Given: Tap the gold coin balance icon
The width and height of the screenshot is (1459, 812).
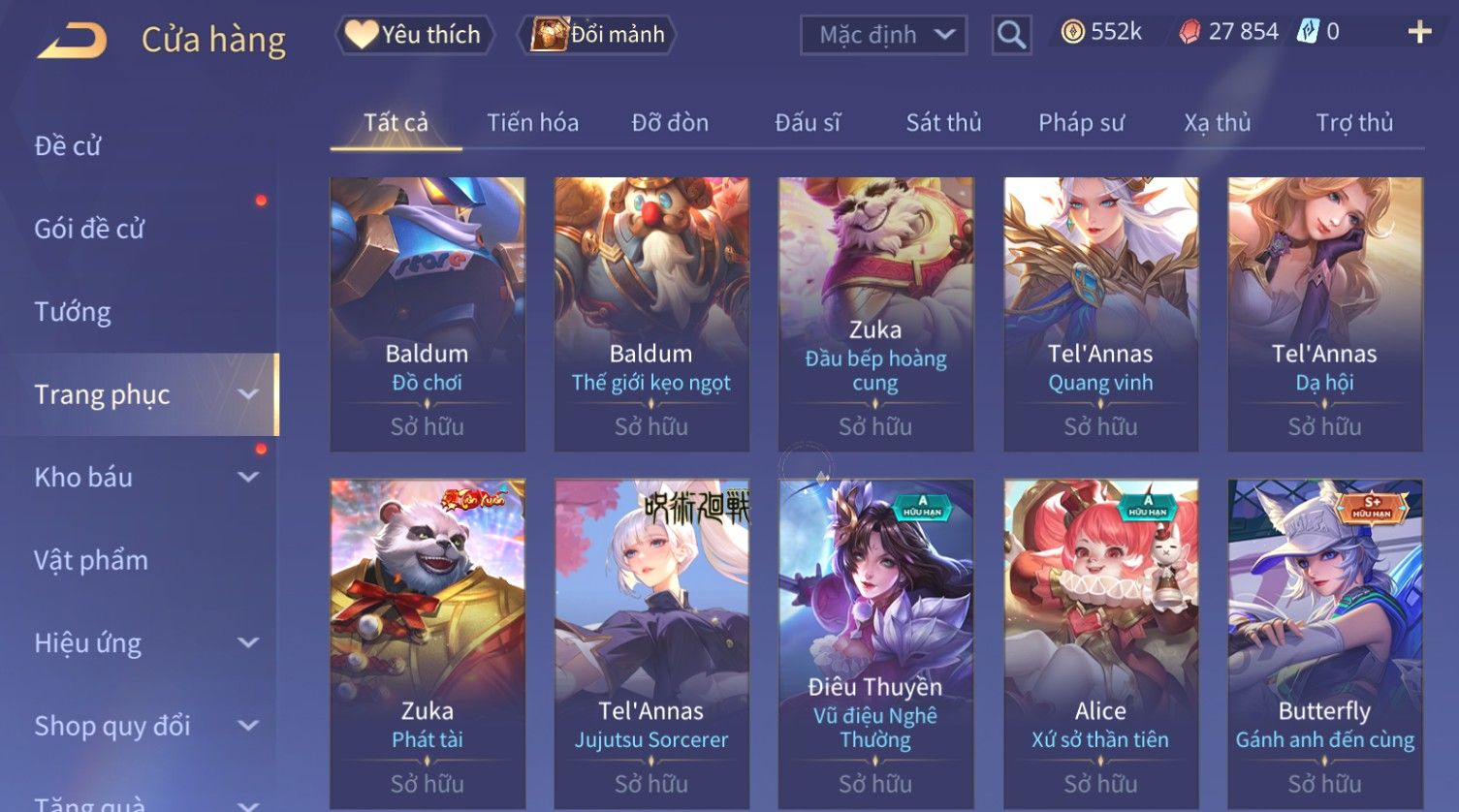Looking at the screenshot, I should pyautogui.click(x=1072, y=33).
